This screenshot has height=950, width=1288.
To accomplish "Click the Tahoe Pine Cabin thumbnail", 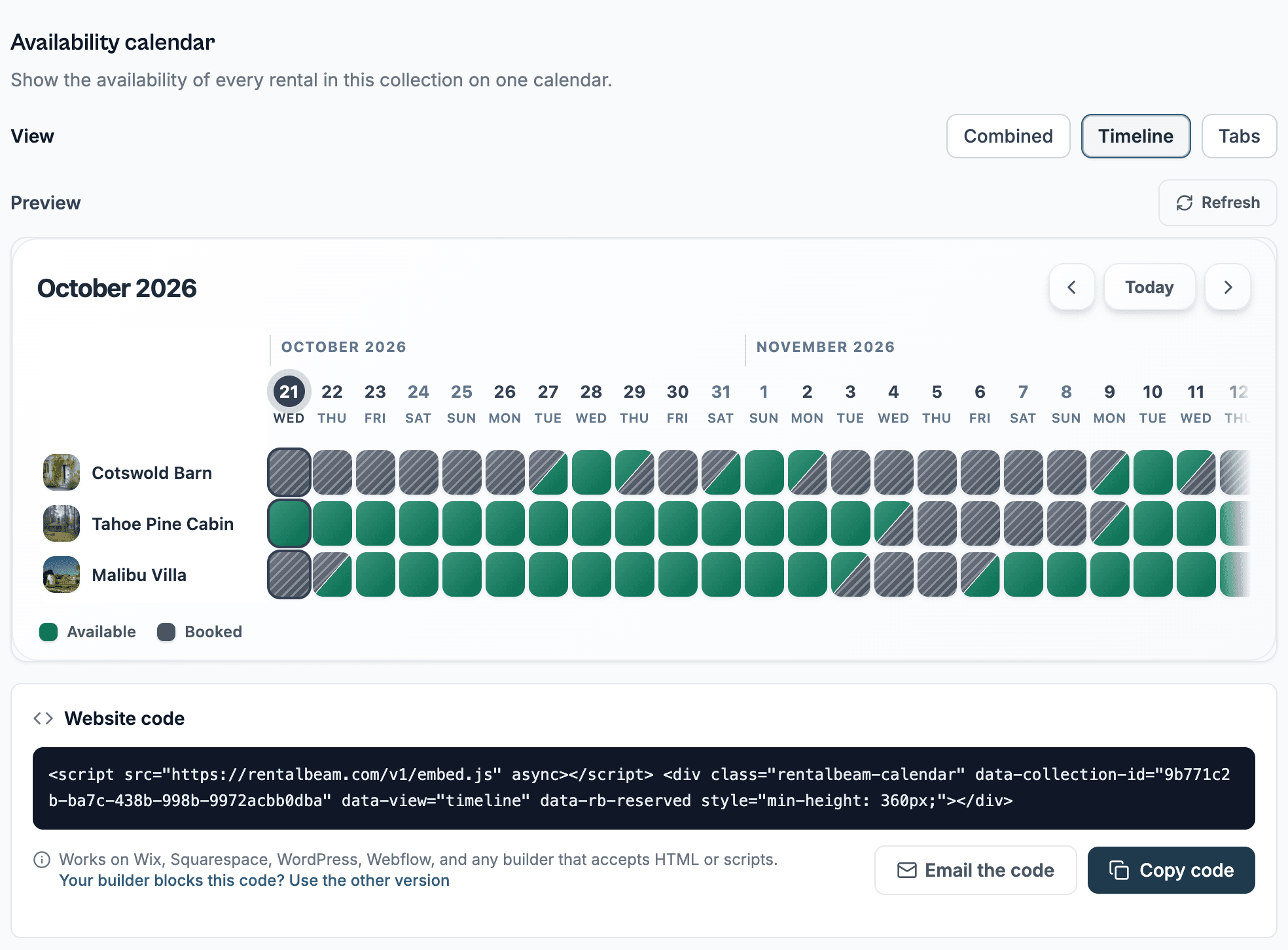I will coord(62,523).
